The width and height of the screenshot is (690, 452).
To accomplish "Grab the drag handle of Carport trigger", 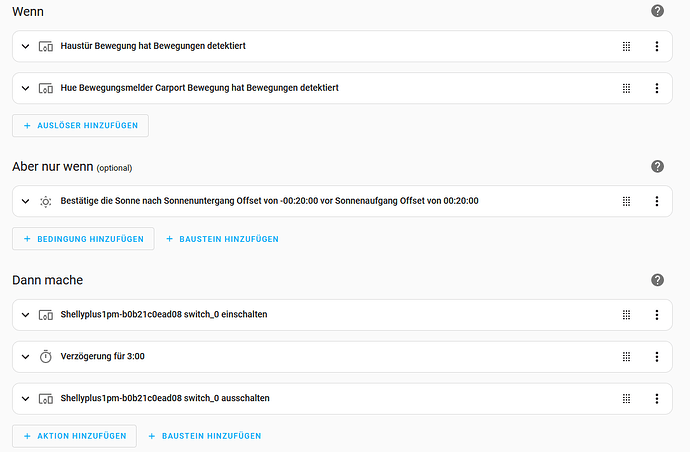I will [x=626, y=88].
